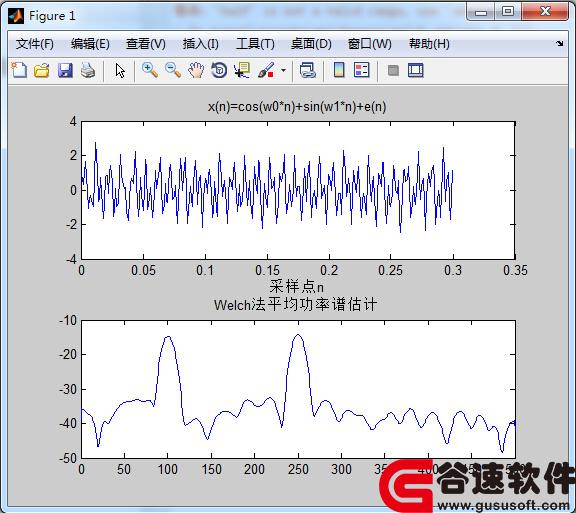576x513 pixels.
Task: Toggle the Data Cursor tool
Action: 242,70
